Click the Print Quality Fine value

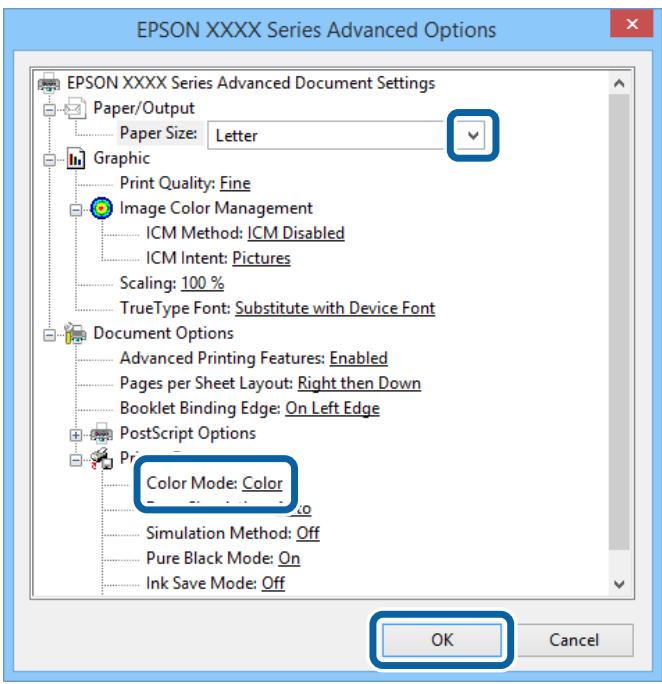point(235,184)
